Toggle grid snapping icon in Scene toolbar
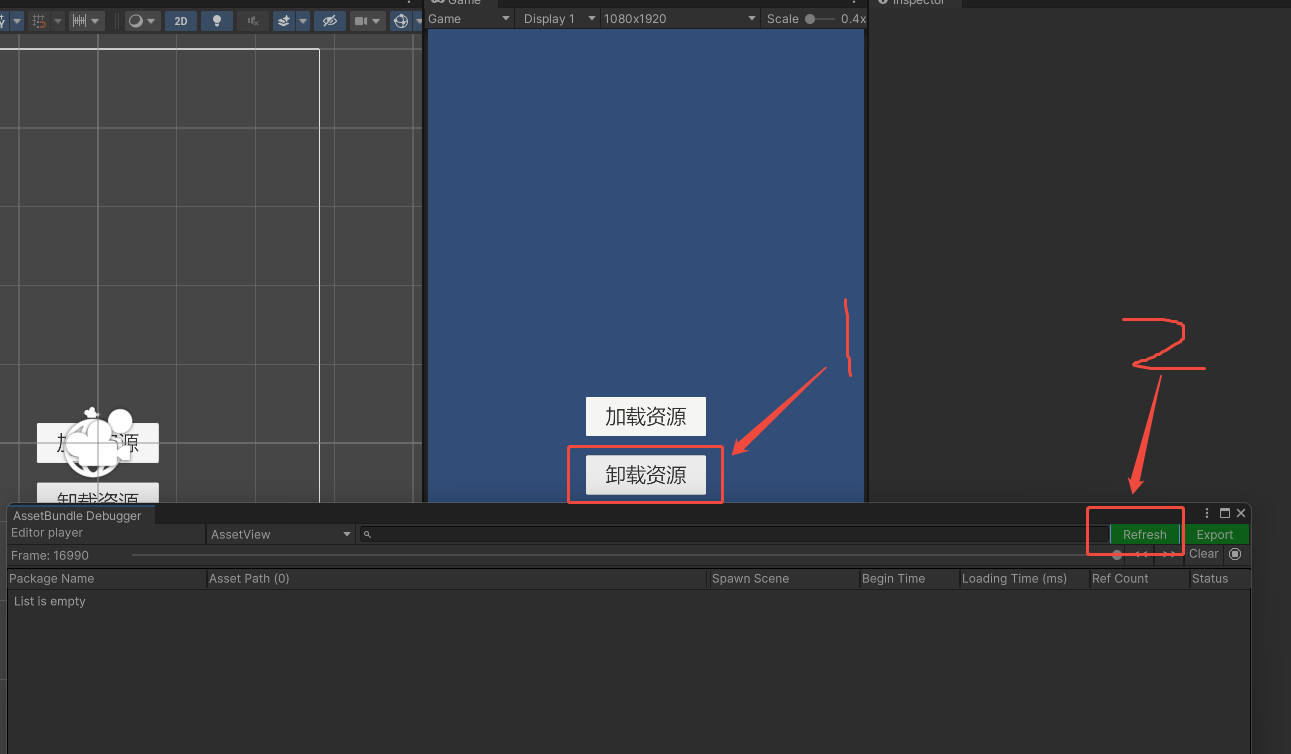 click(39, 21)
